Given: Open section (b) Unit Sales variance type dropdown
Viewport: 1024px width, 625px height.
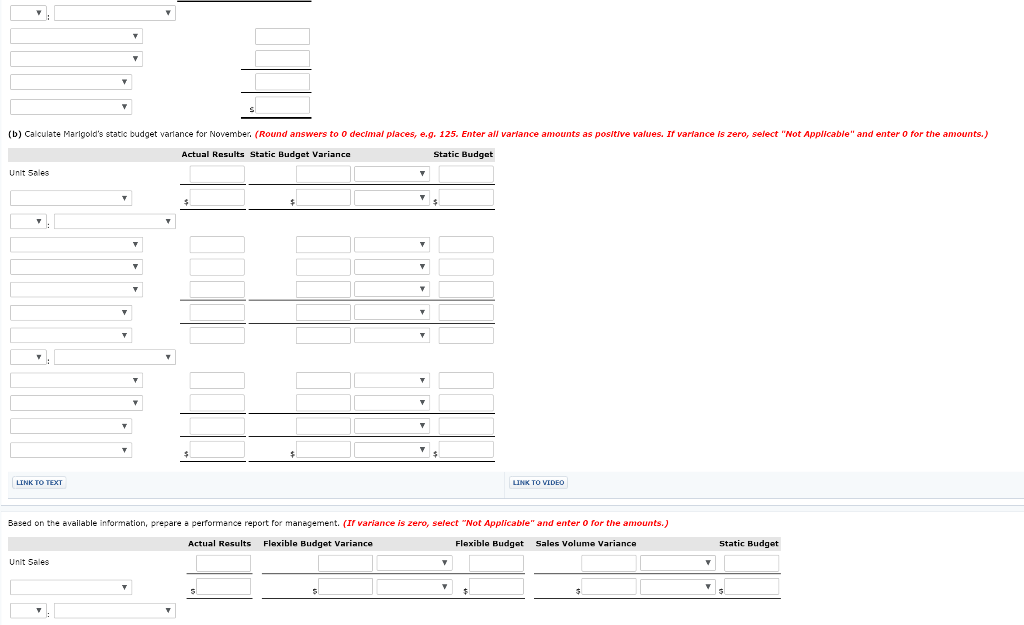Looking at the screenshot, I should click(x=392, y=174).
